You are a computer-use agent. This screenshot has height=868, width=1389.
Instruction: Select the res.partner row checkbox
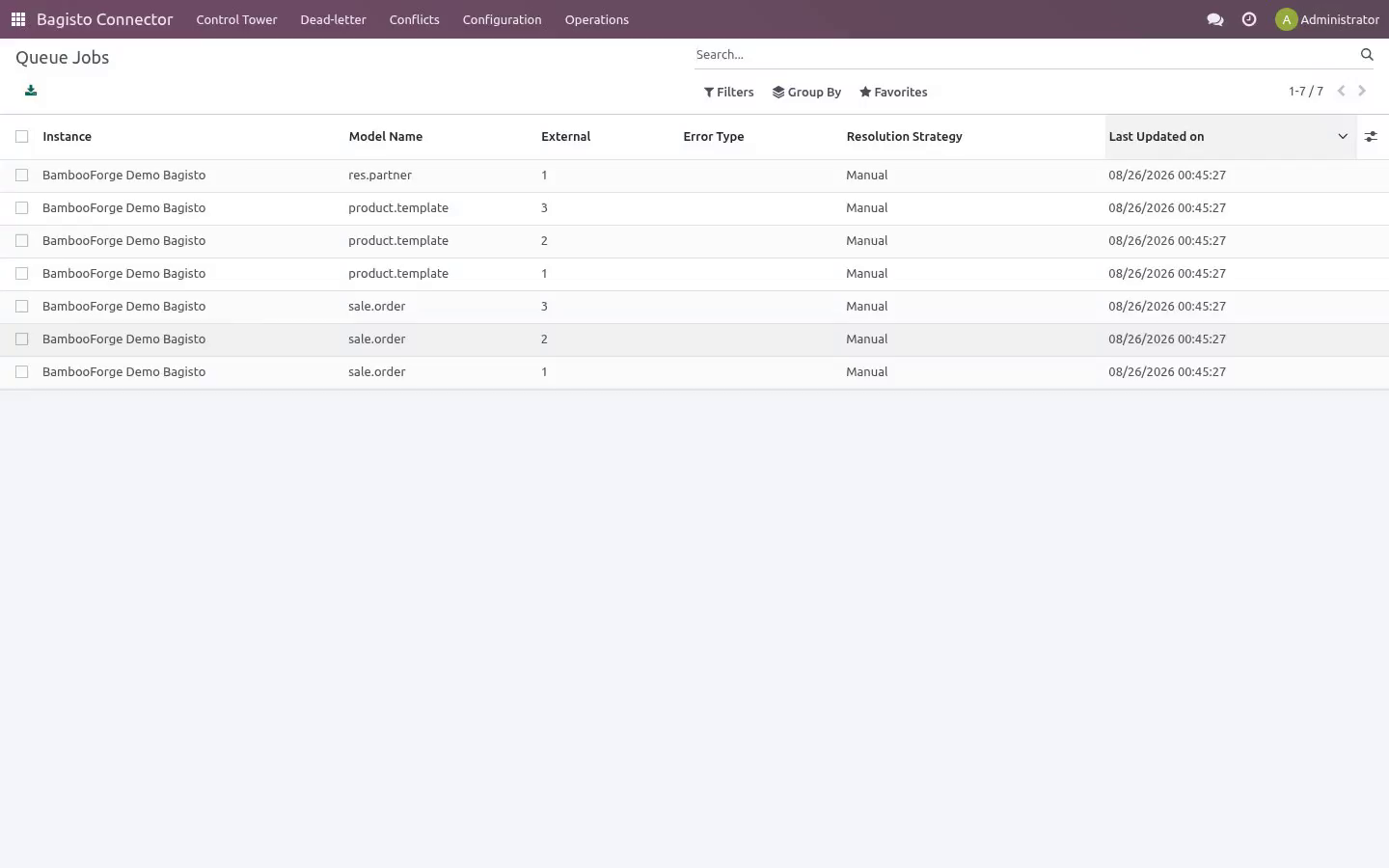pyautogui.click(x=22, y=176)
